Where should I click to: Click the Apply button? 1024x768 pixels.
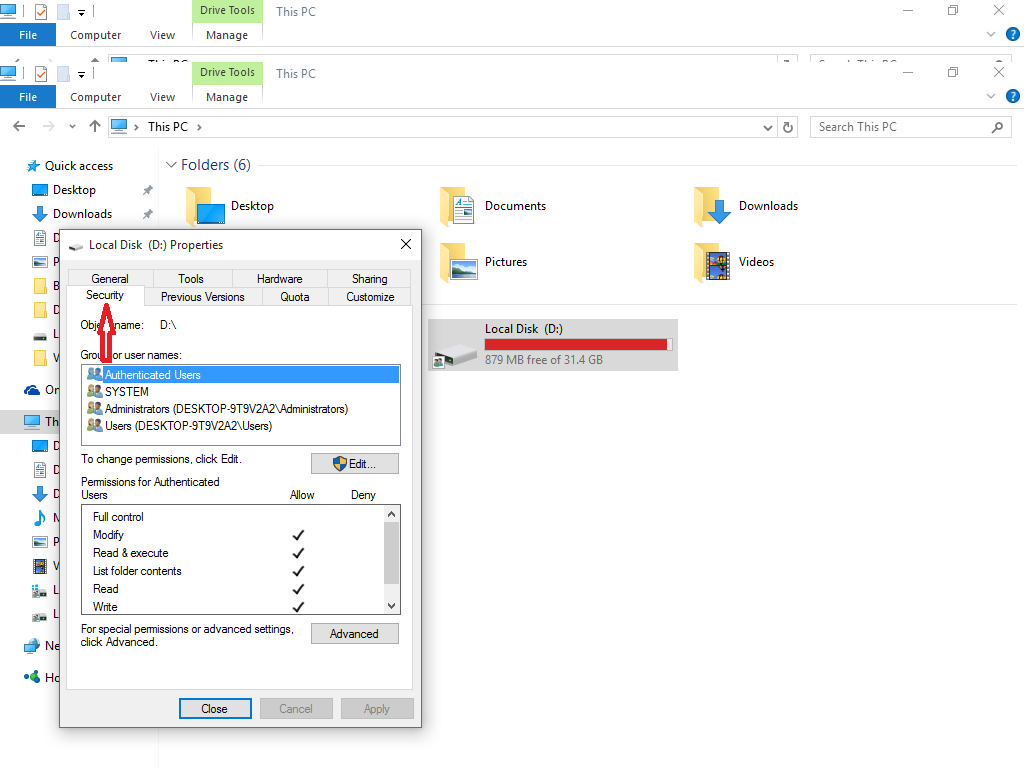point(377,708)
